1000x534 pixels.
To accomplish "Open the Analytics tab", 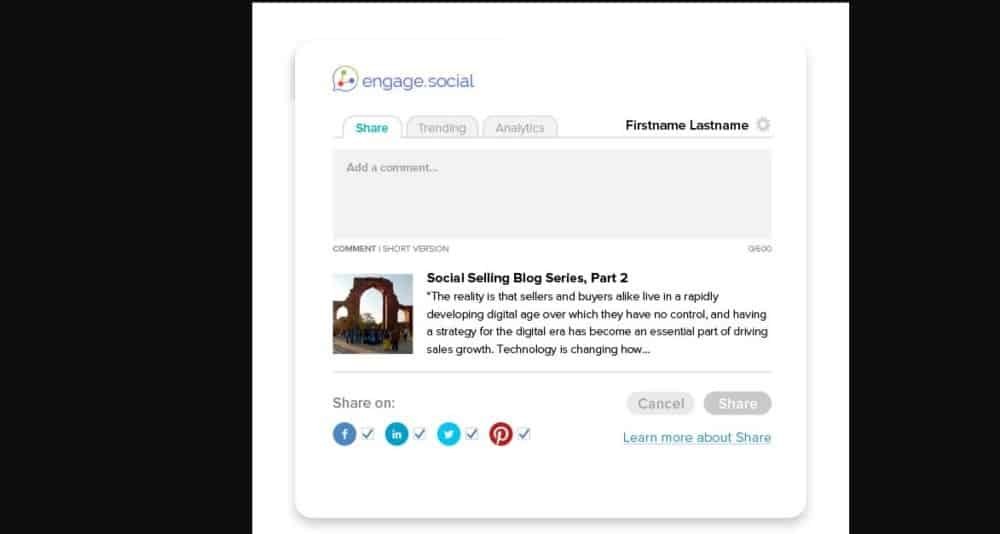I will [519, 128].
